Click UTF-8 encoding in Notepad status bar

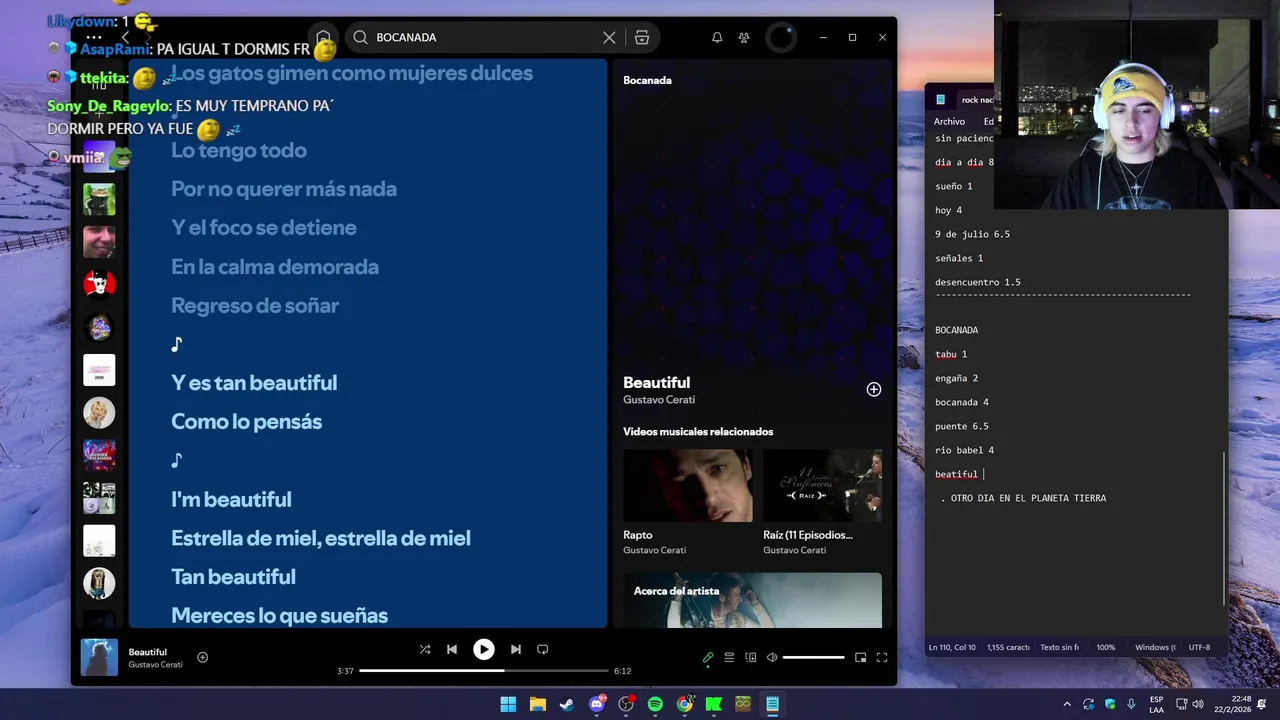[1199, 648]
